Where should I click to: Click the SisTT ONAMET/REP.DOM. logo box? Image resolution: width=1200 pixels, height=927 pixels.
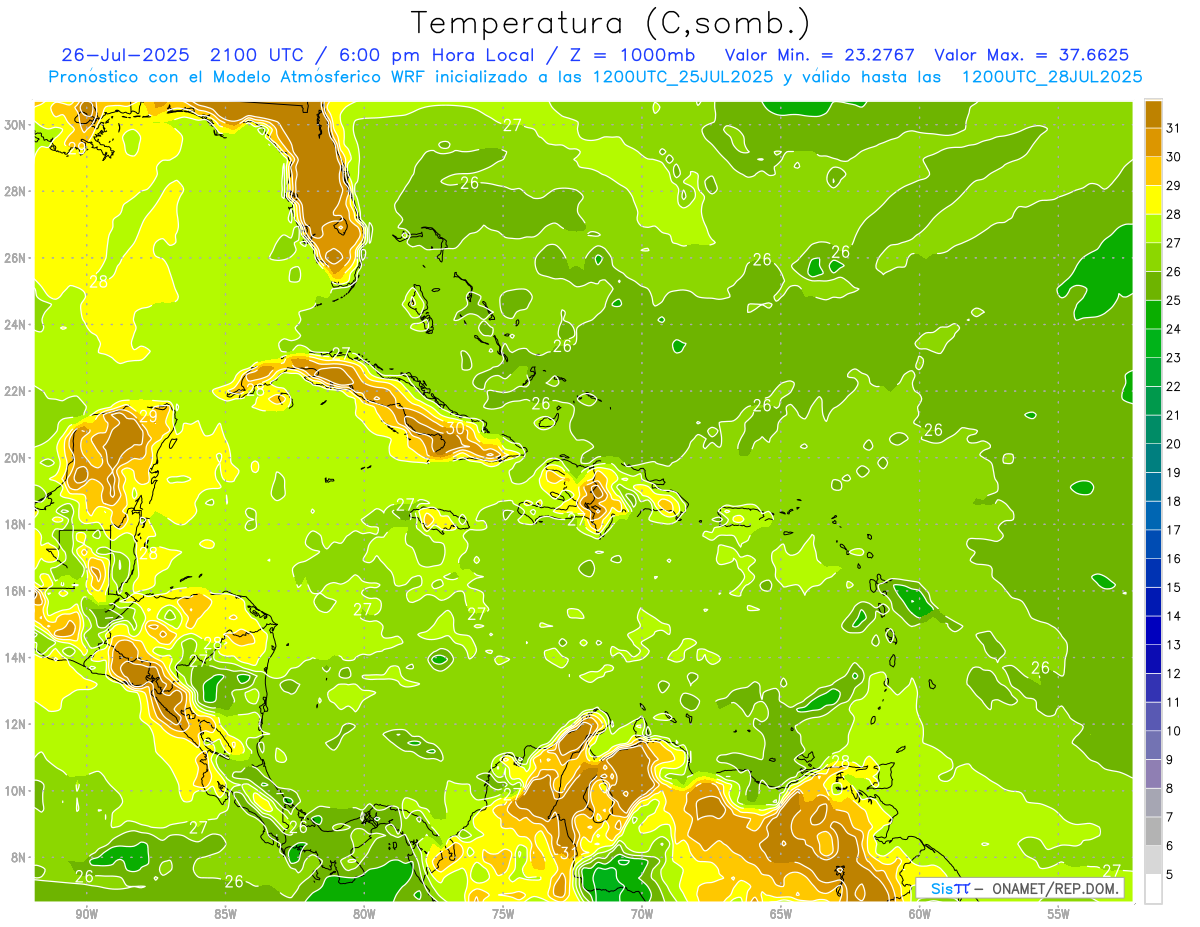tap(1020, 888)
